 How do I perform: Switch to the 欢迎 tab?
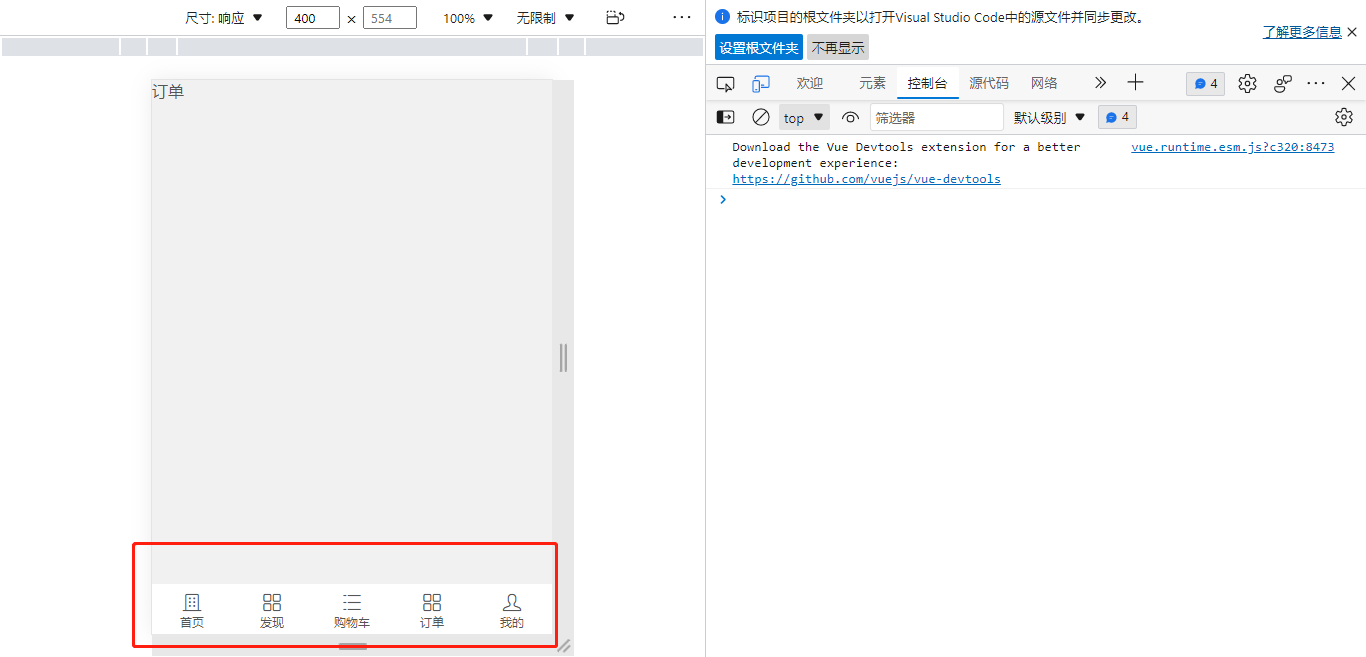pos(810,84)
